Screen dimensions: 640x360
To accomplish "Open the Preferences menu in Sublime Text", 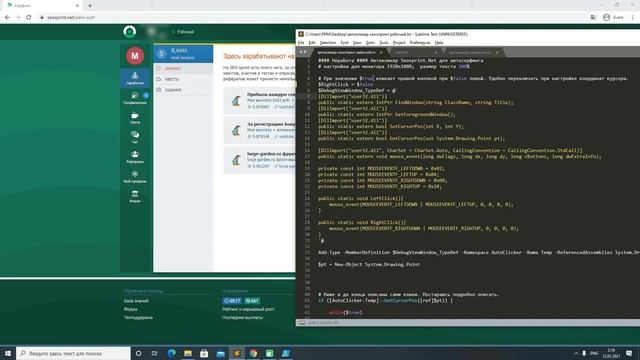I will pyautogui.click(x=420, y=42).
